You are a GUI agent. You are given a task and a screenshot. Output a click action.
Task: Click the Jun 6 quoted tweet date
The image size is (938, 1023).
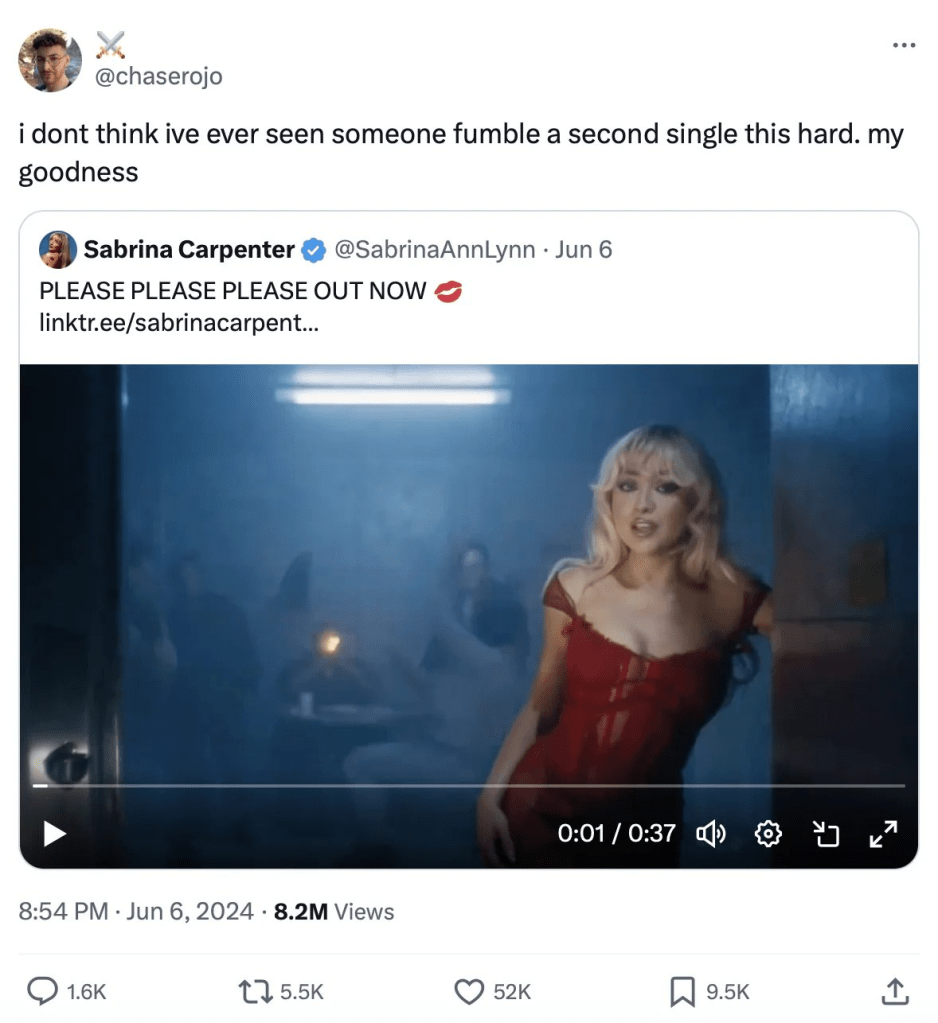point(583,249)
